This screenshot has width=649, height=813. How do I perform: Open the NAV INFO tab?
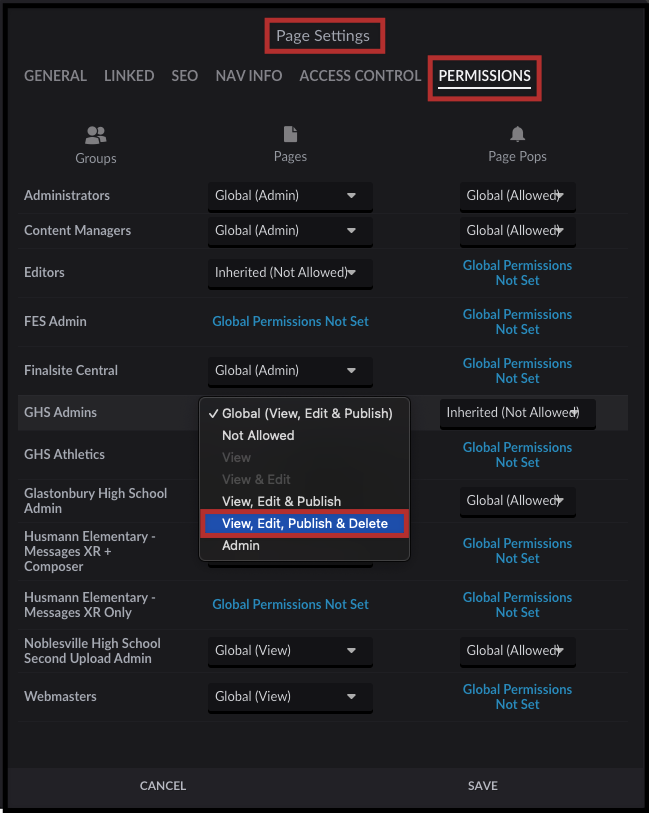pyautogui.click(x=249, y=76)
